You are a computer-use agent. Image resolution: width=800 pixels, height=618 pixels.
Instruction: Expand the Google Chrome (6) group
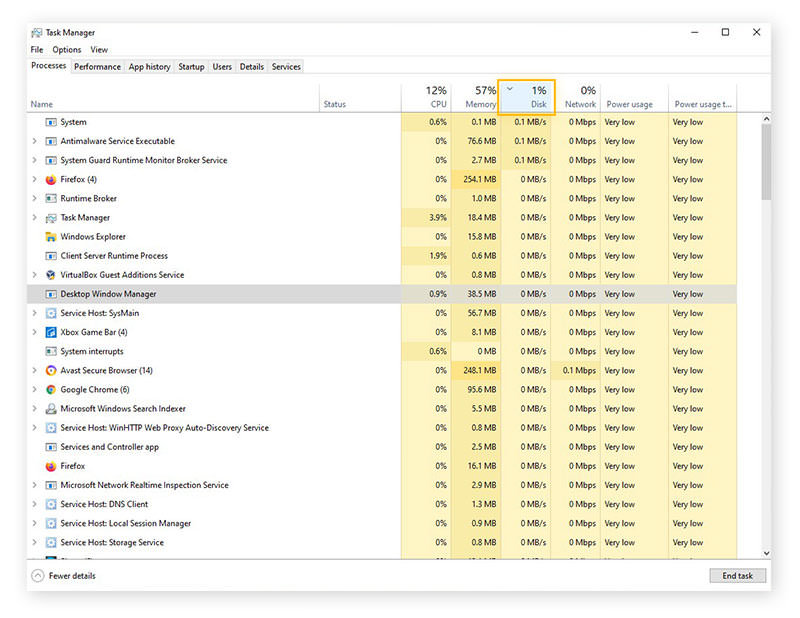[x=35, y=389]
